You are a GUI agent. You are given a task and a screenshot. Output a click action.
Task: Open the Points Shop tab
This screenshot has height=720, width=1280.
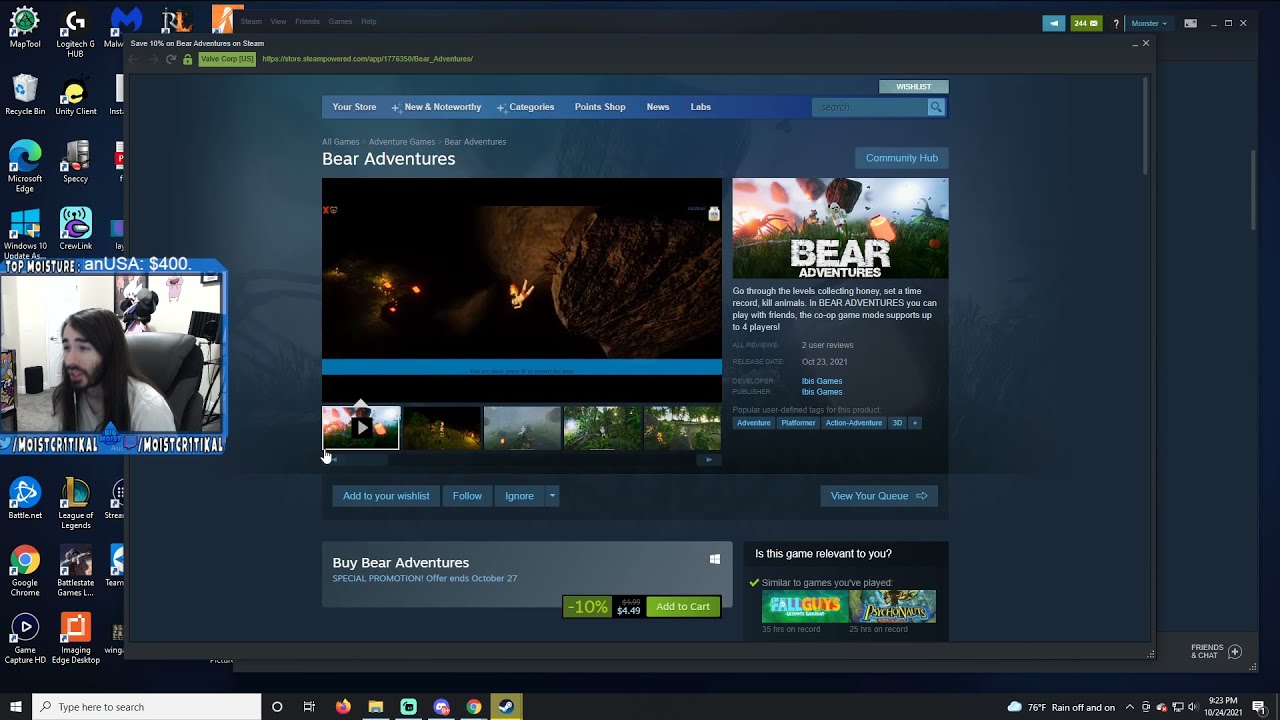click(x=600, y=107)
